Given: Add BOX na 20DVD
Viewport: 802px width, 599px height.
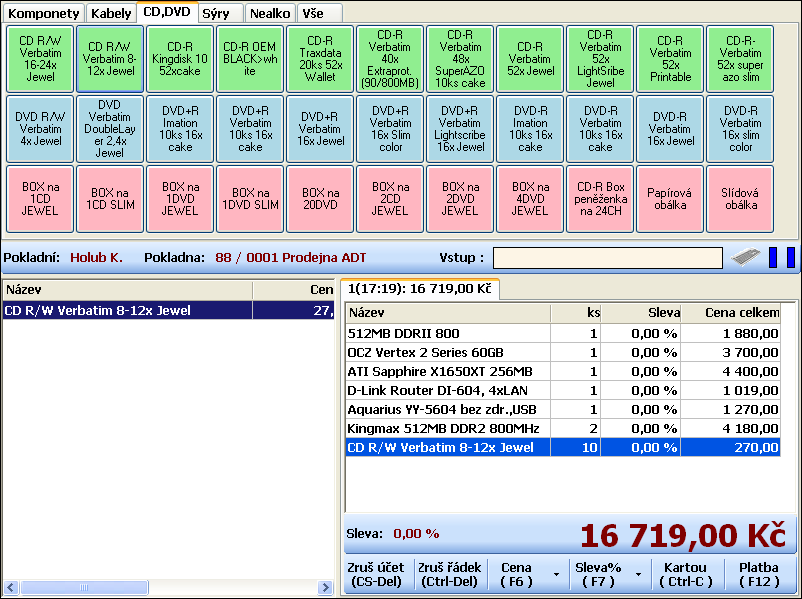Looking at the screenshot, I should coord(320,199).
